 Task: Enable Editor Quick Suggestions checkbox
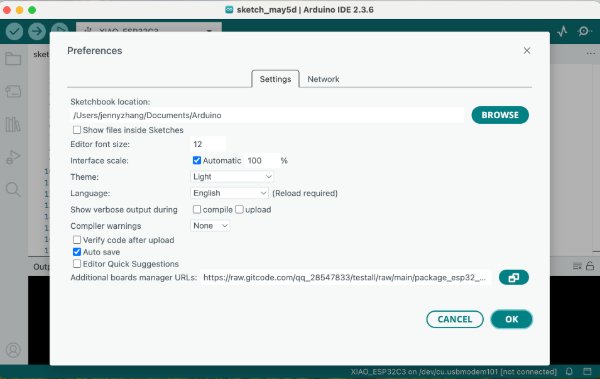point(77,264)
